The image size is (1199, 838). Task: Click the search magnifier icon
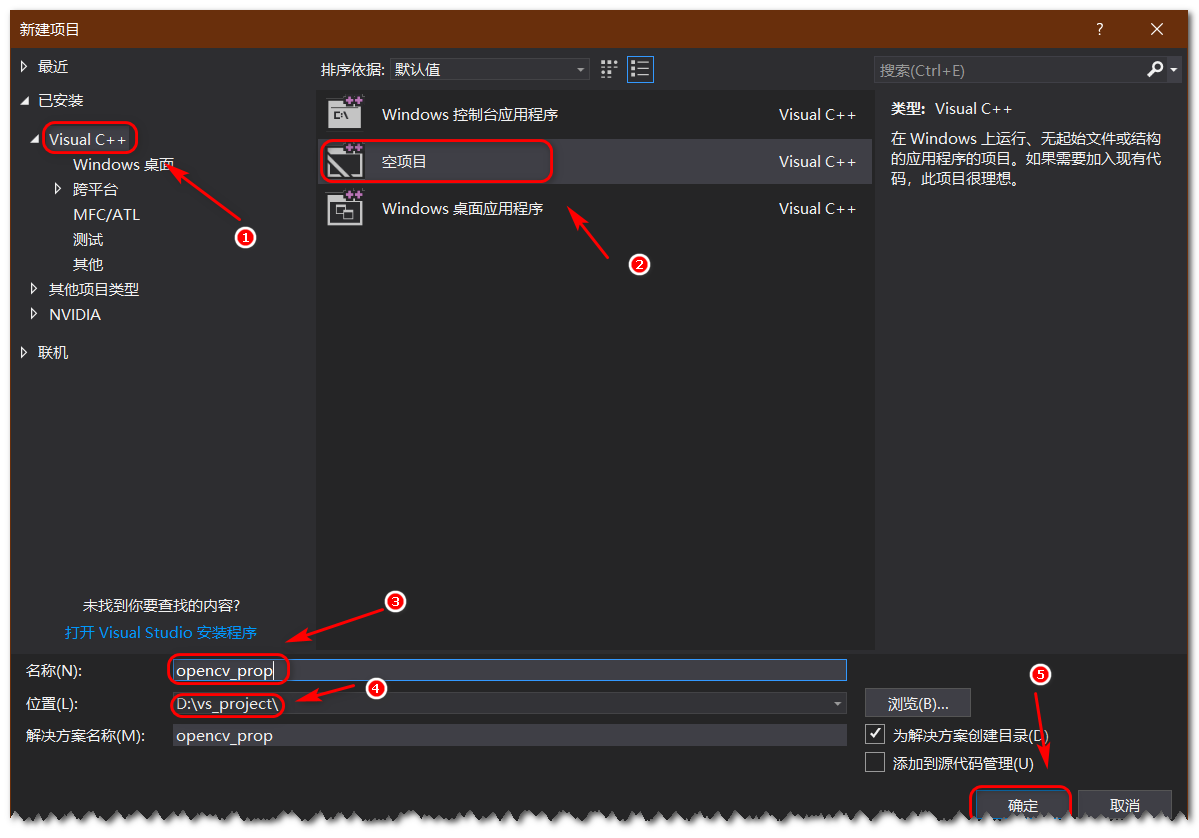coord(1155,70)
